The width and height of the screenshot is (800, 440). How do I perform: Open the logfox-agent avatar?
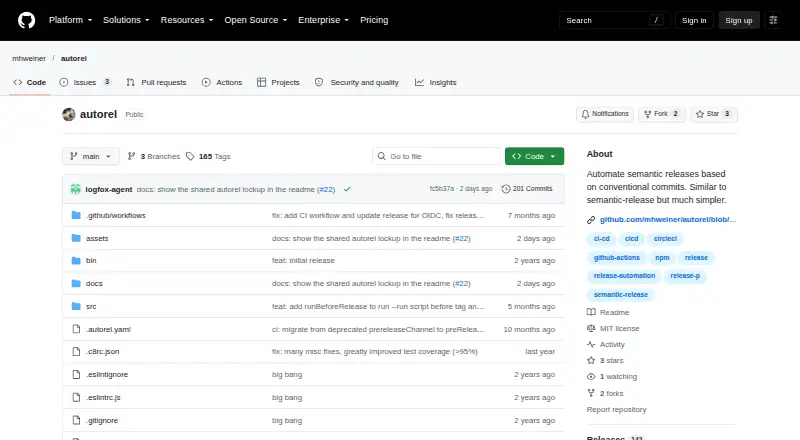click(x=76, y=189)
